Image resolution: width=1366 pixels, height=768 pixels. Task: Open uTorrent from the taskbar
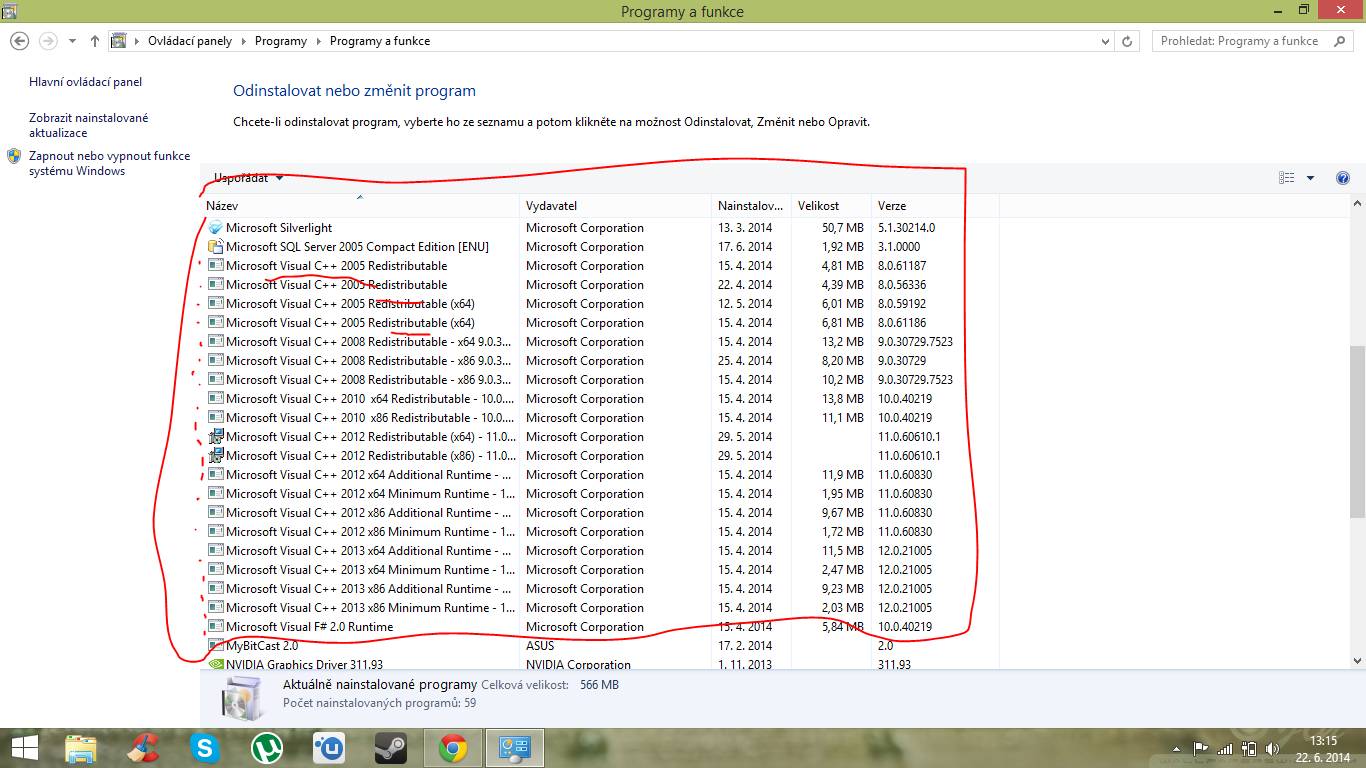click(x=266, y=748)
